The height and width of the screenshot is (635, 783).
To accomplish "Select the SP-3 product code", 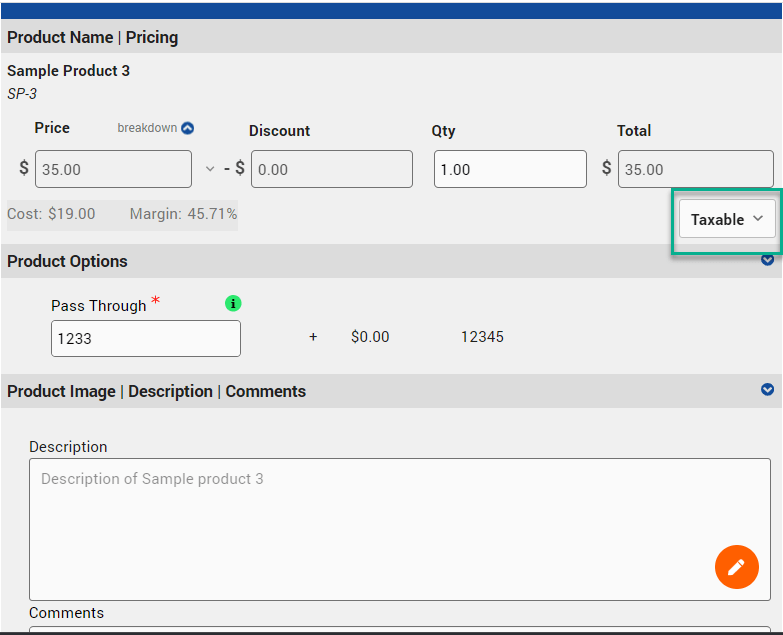I will (22, 94).
